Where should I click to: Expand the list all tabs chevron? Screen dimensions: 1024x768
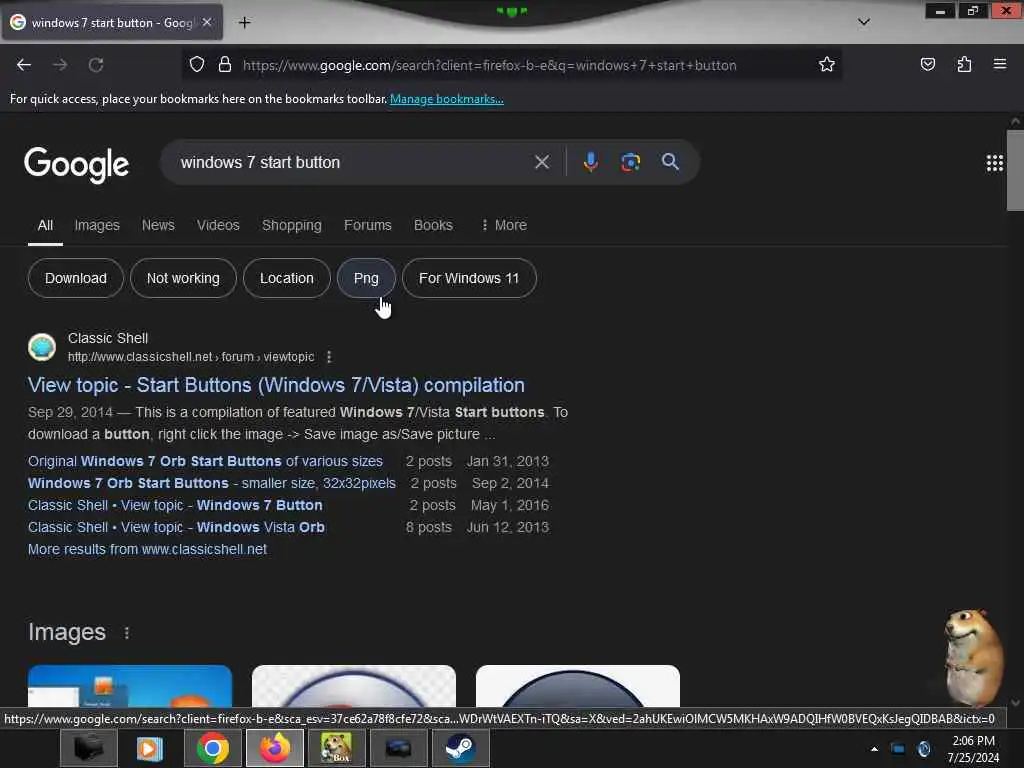863,22
